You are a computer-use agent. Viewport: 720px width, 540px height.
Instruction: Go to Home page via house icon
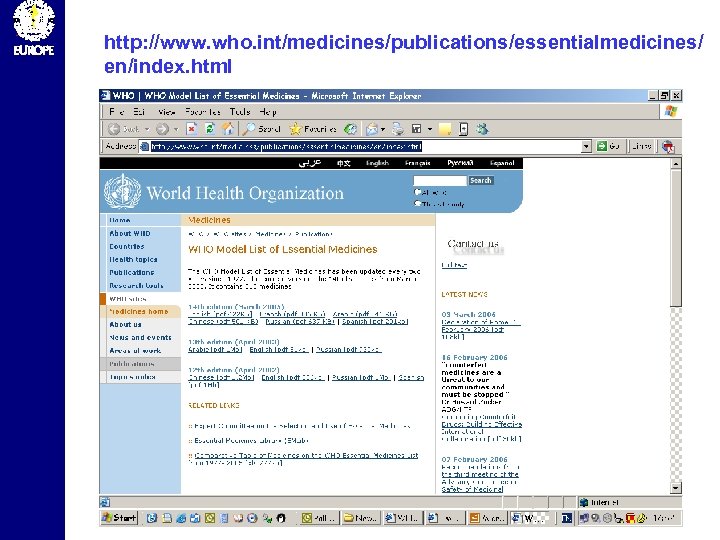[x=228, y=129]
